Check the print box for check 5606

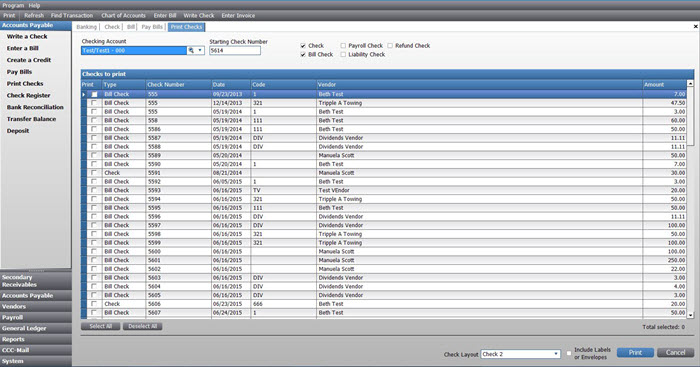click(x=94, y=304)
